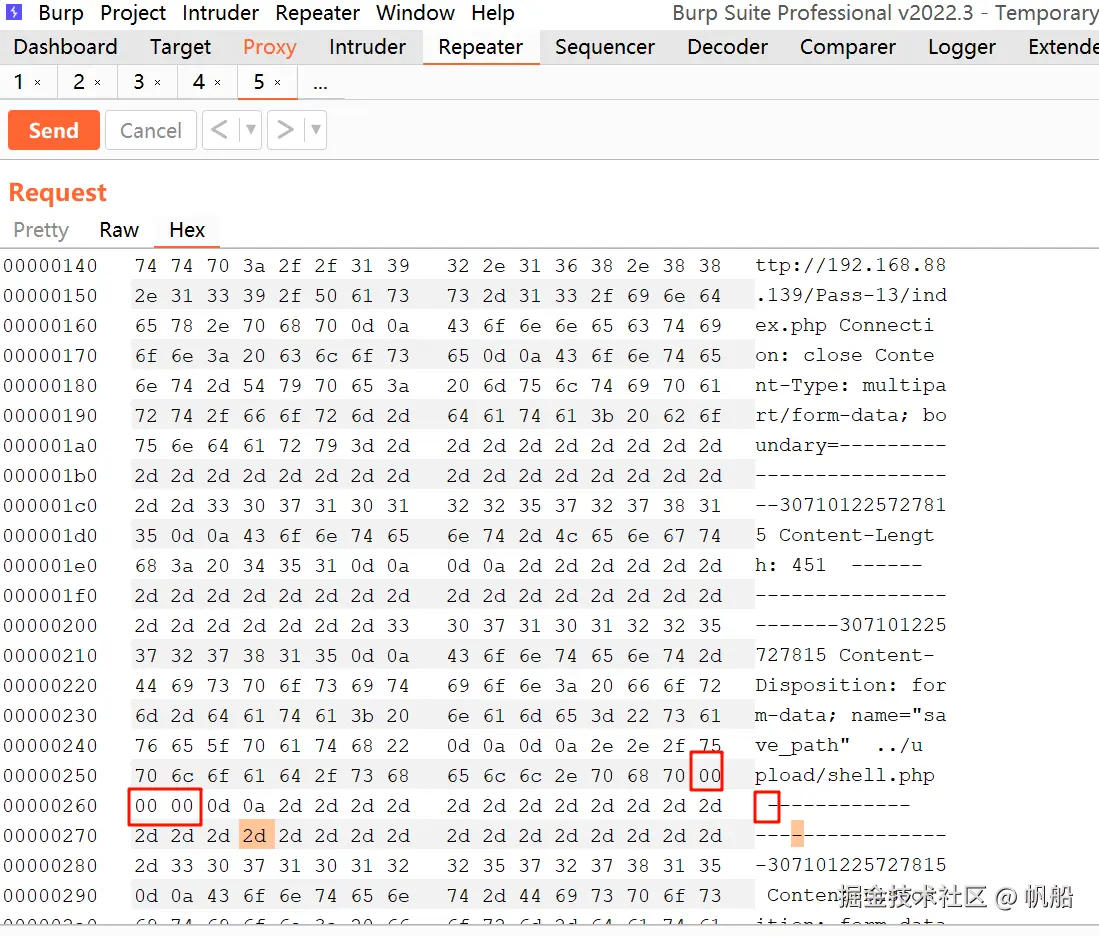Switch request view to Pretty
This screenshot has width=1099, height=936.
[x=41, y=230]
